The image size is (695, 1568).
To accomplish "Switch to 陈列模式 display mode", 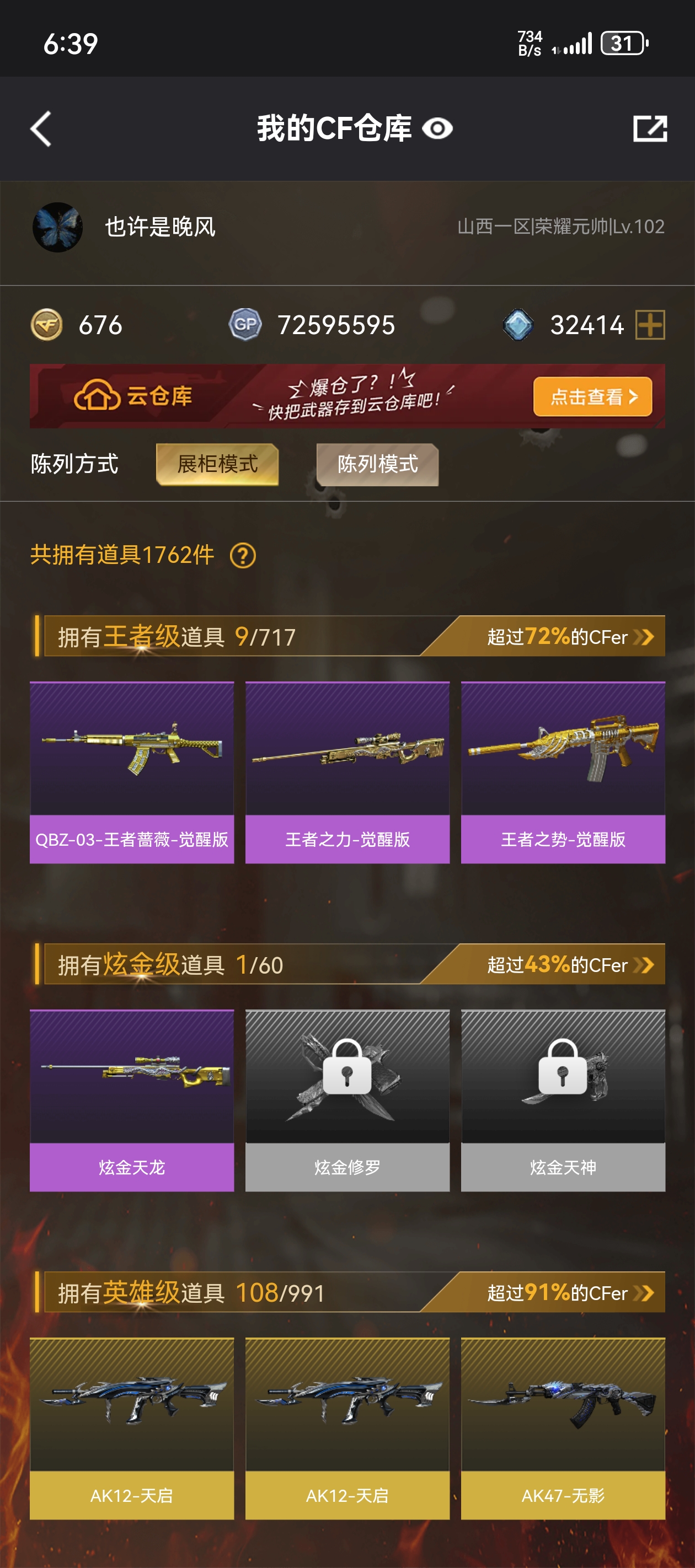I will click(x=378, y=464).
